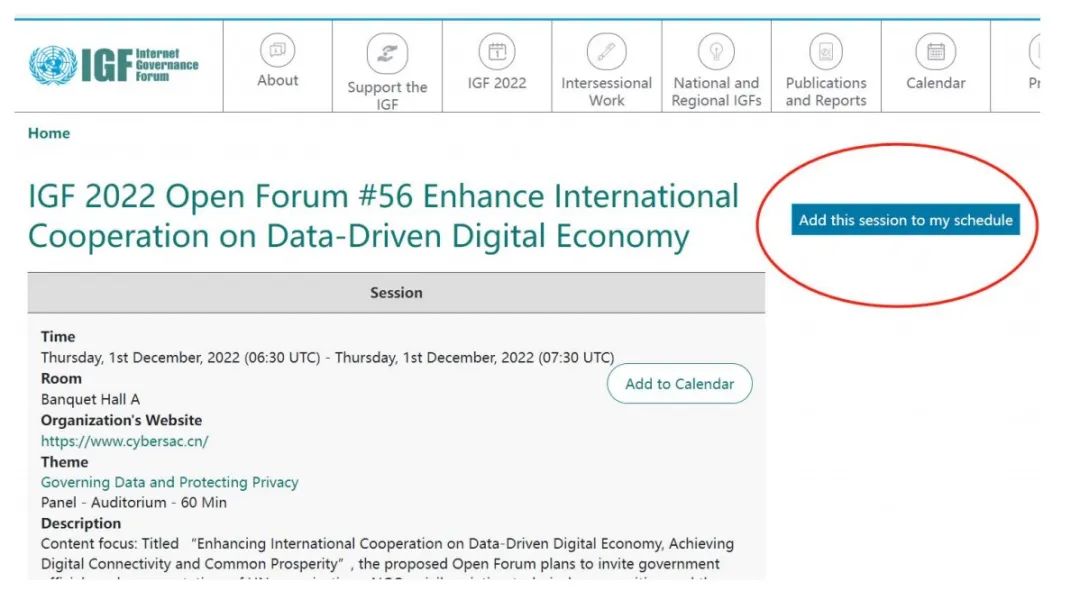
Task: Open Governing Data and Protecting Privacy theme
Action: click(x=169, y=482)
